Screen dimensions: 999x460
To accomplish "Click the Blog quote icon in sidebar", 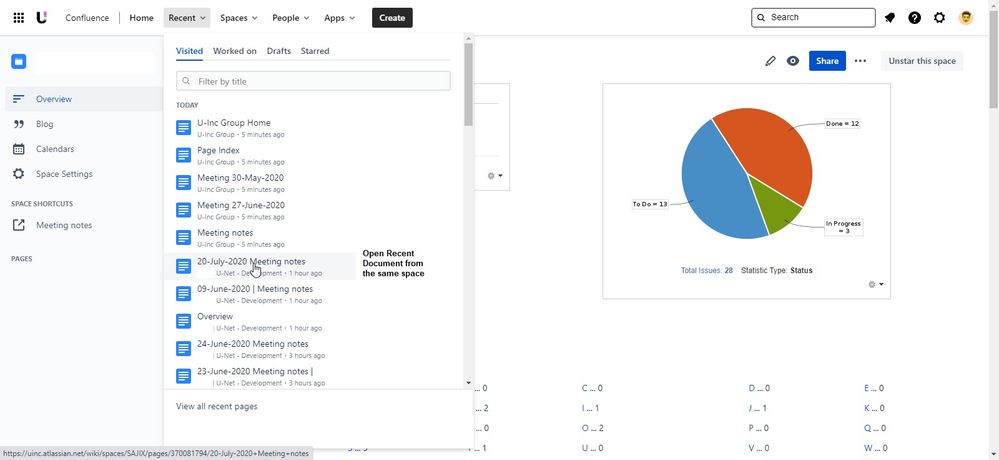I will [18, 124].
